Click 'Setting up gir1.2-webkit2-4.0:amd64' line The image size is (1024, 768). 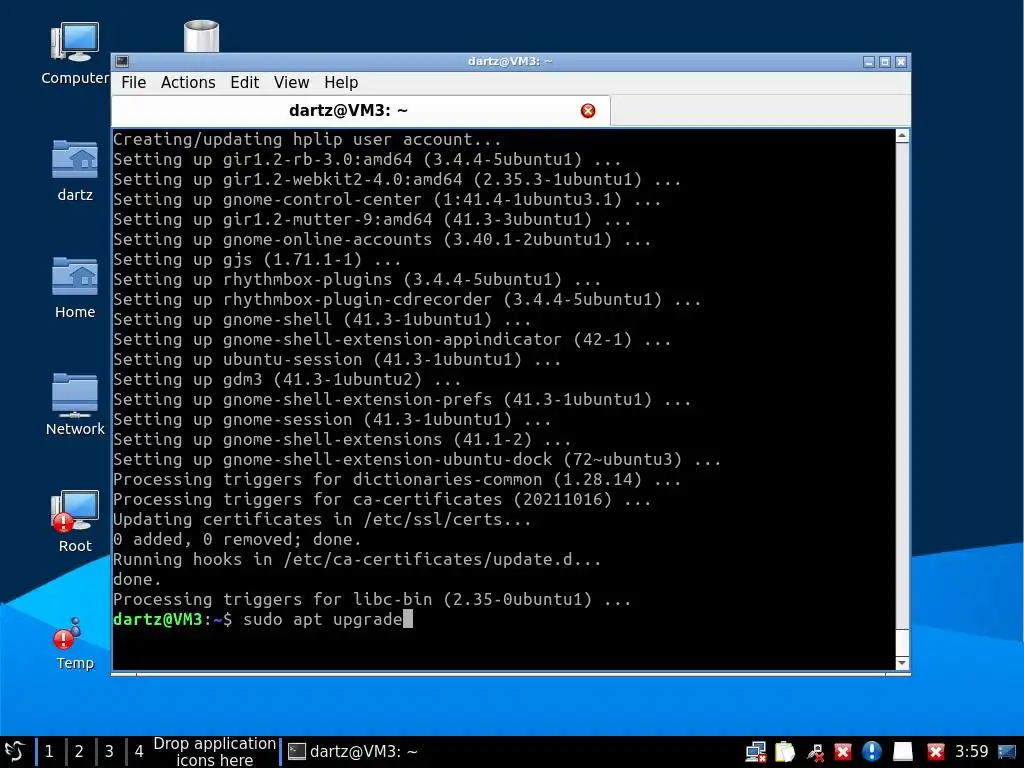397,180
